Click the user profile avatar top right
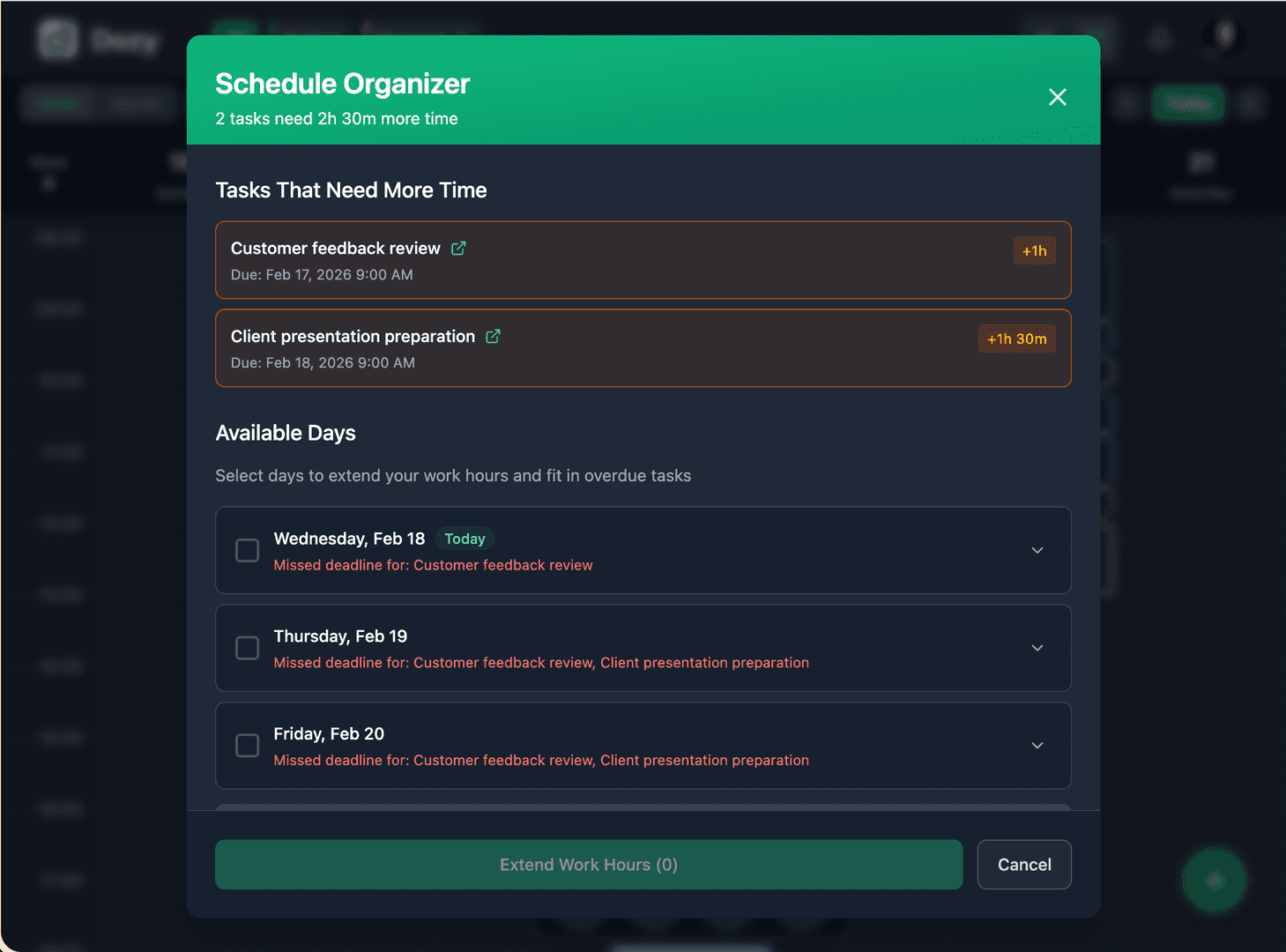Viewport: 1286px width, 952px height. tap(1223, 39)
